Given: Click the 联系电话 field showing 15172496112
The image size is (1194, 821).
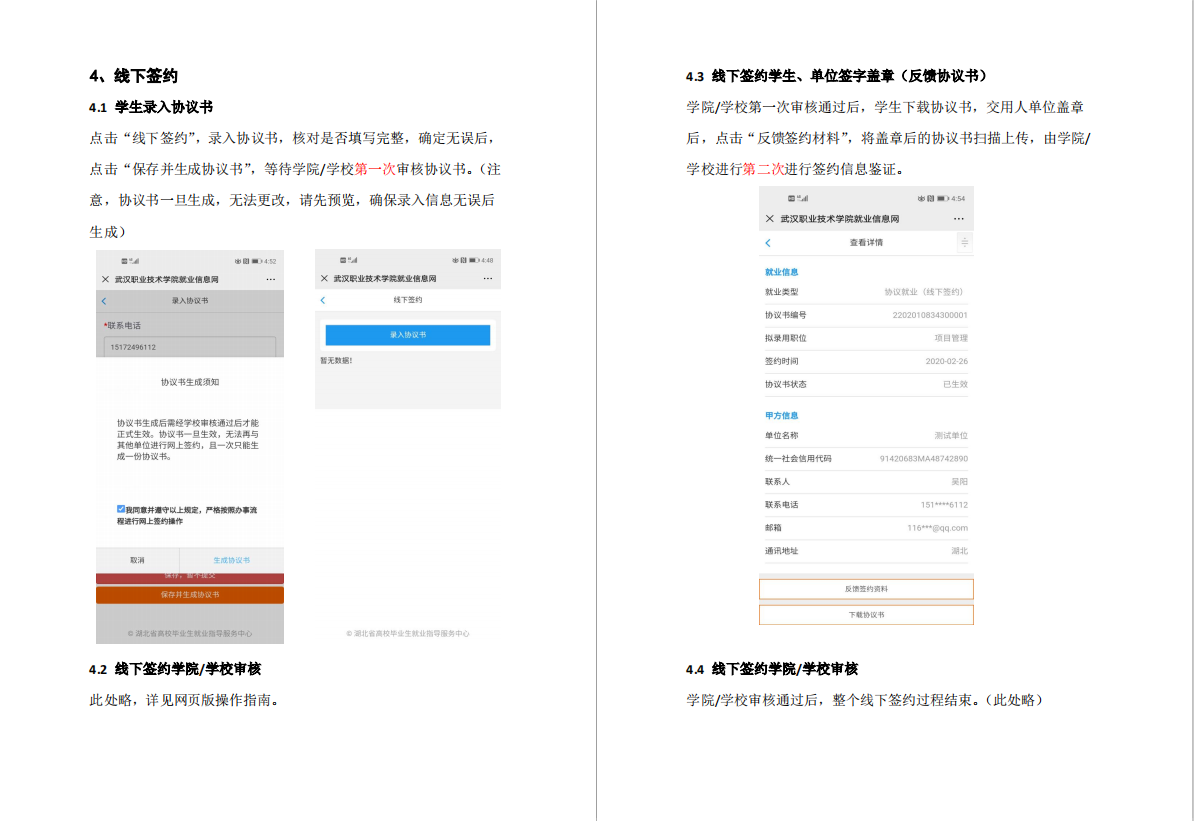Looking at the screenshot, I should 190,347.
